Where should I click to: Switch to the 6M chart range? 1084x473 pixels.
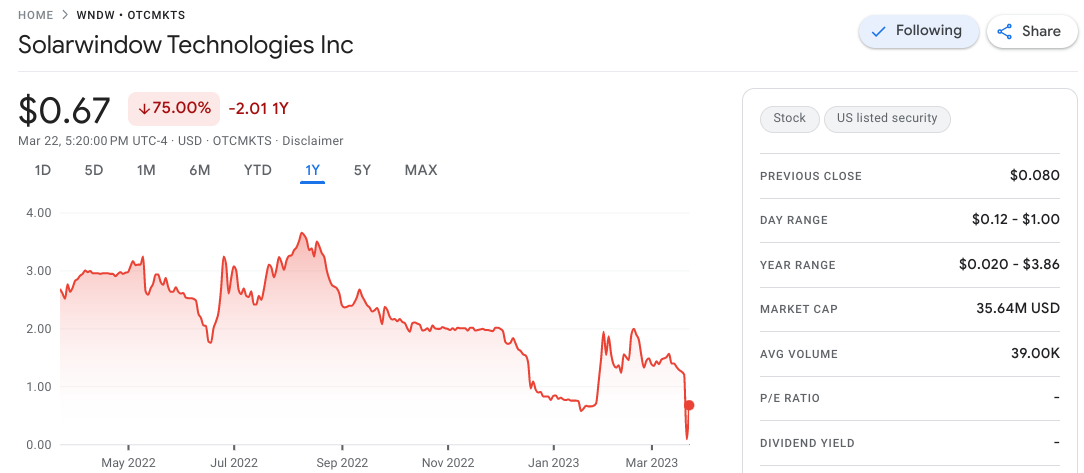click(200, 170)
